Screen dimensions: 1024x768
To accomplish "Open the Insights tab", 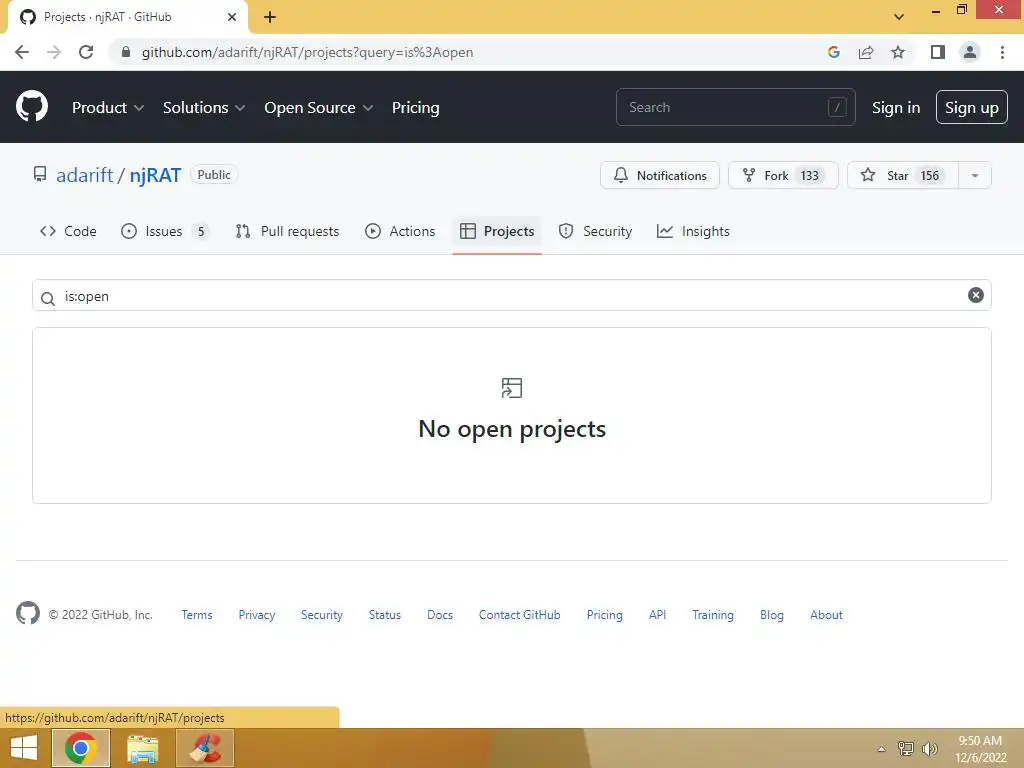I will point(693,231).
